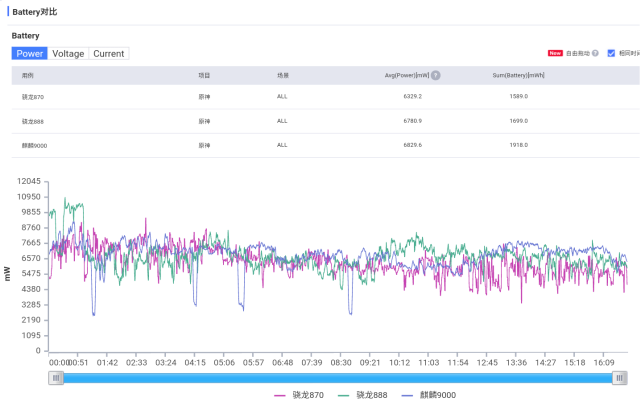Toggle 骁龙870 series in chart legend
The height and width of the screenshot is (410, 641).
300,396
